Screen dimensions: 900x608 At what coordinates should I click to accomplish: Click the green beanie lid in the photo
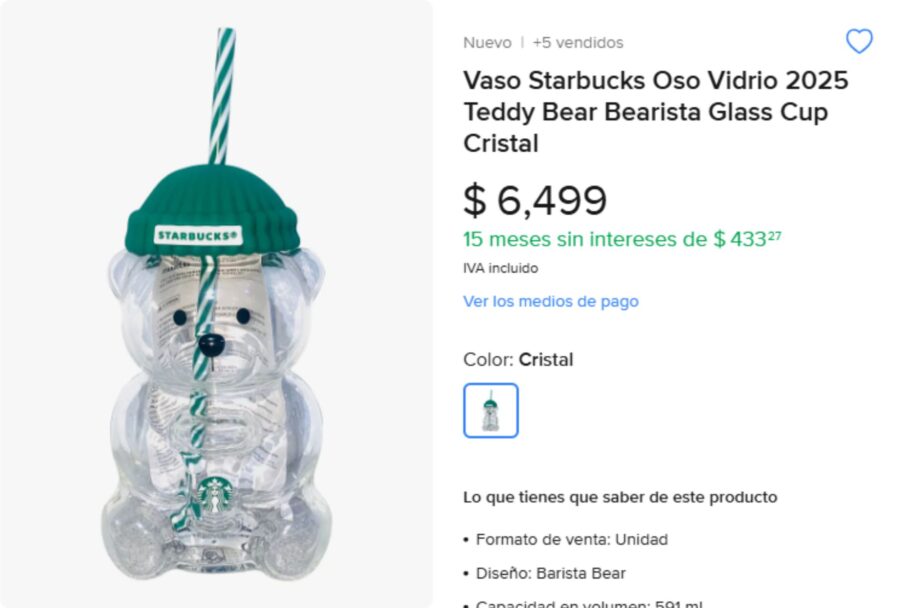(212, 212)
